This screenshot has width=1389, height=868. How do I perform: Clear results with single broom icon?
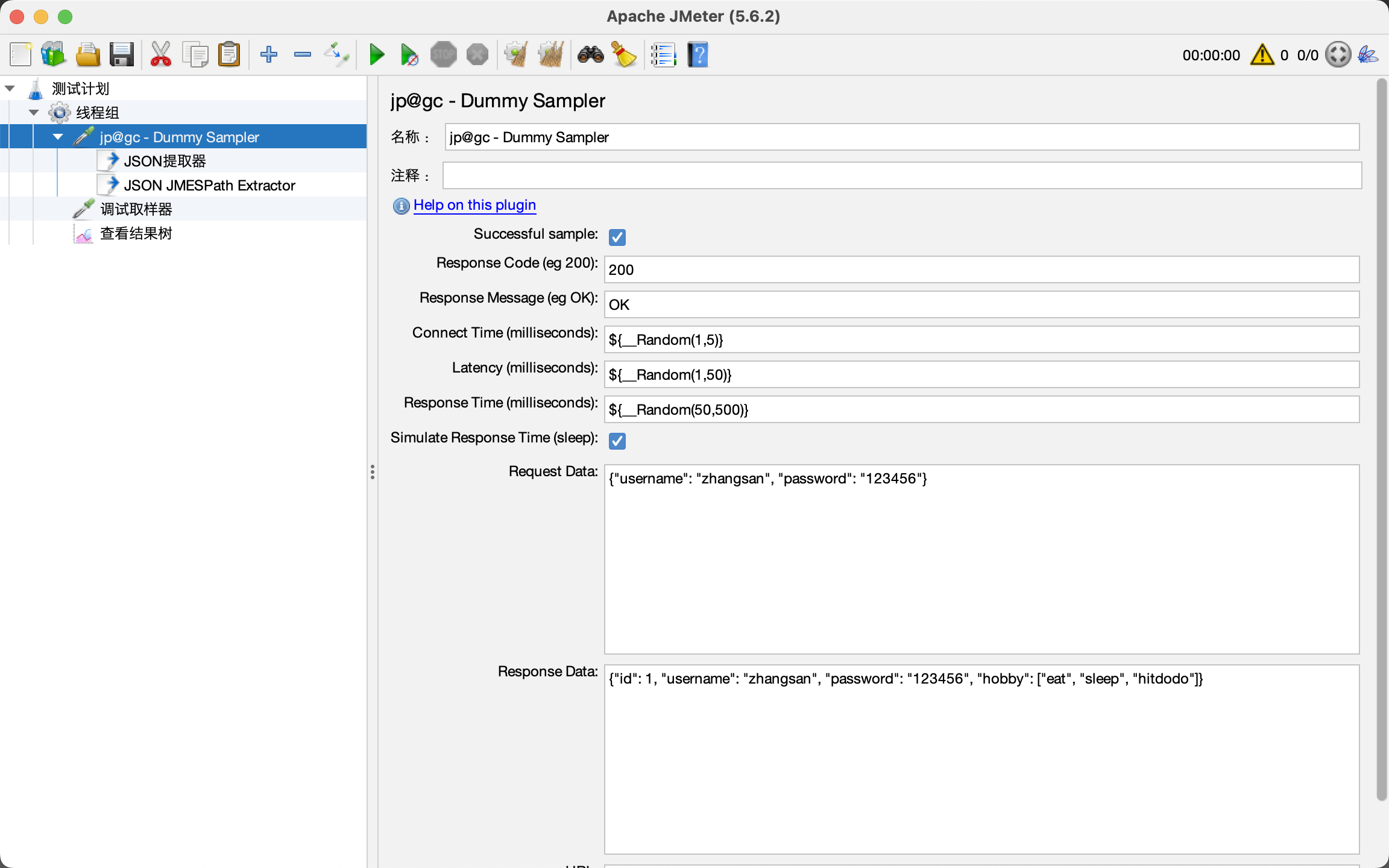[517, 55]
